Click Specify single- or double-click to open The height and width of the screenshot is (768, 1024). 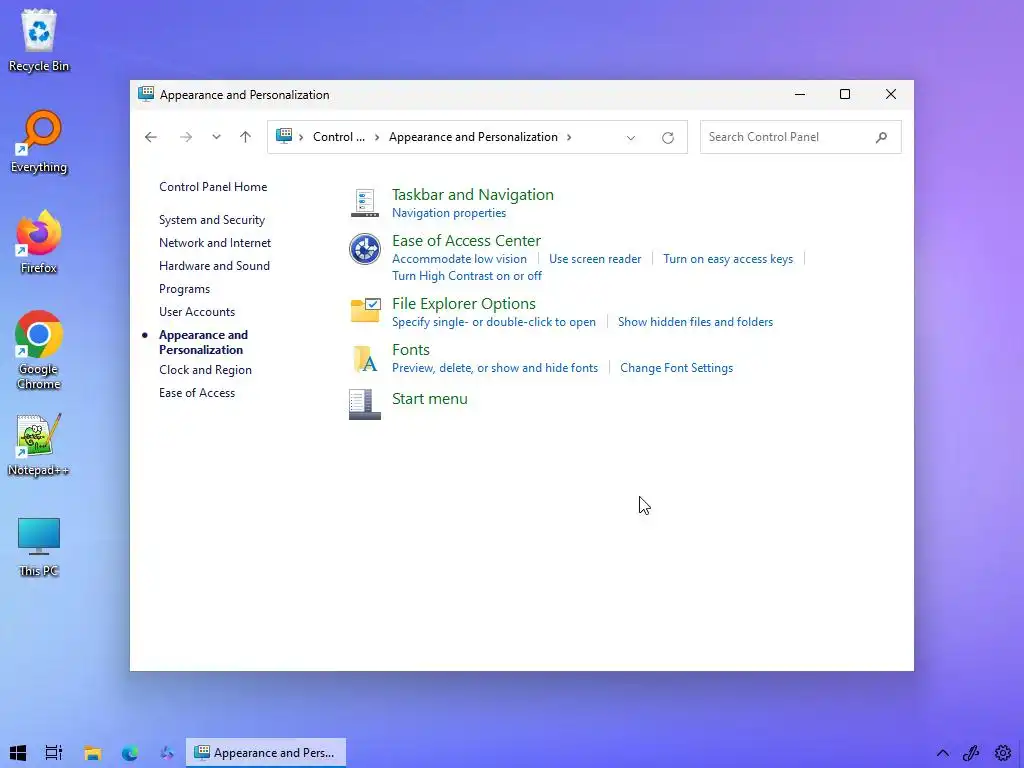pyautogui.click(x=494, y=322)
